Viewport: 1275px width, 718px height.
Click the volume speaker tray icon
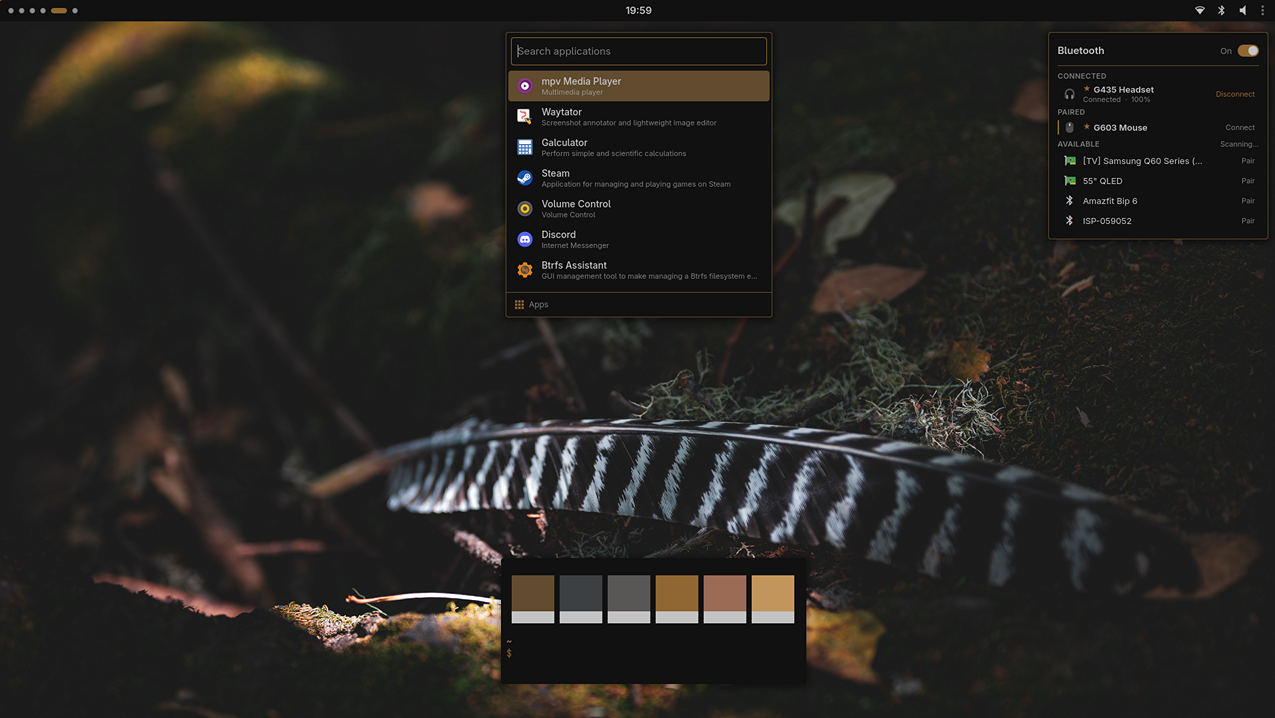[1243, 10]
